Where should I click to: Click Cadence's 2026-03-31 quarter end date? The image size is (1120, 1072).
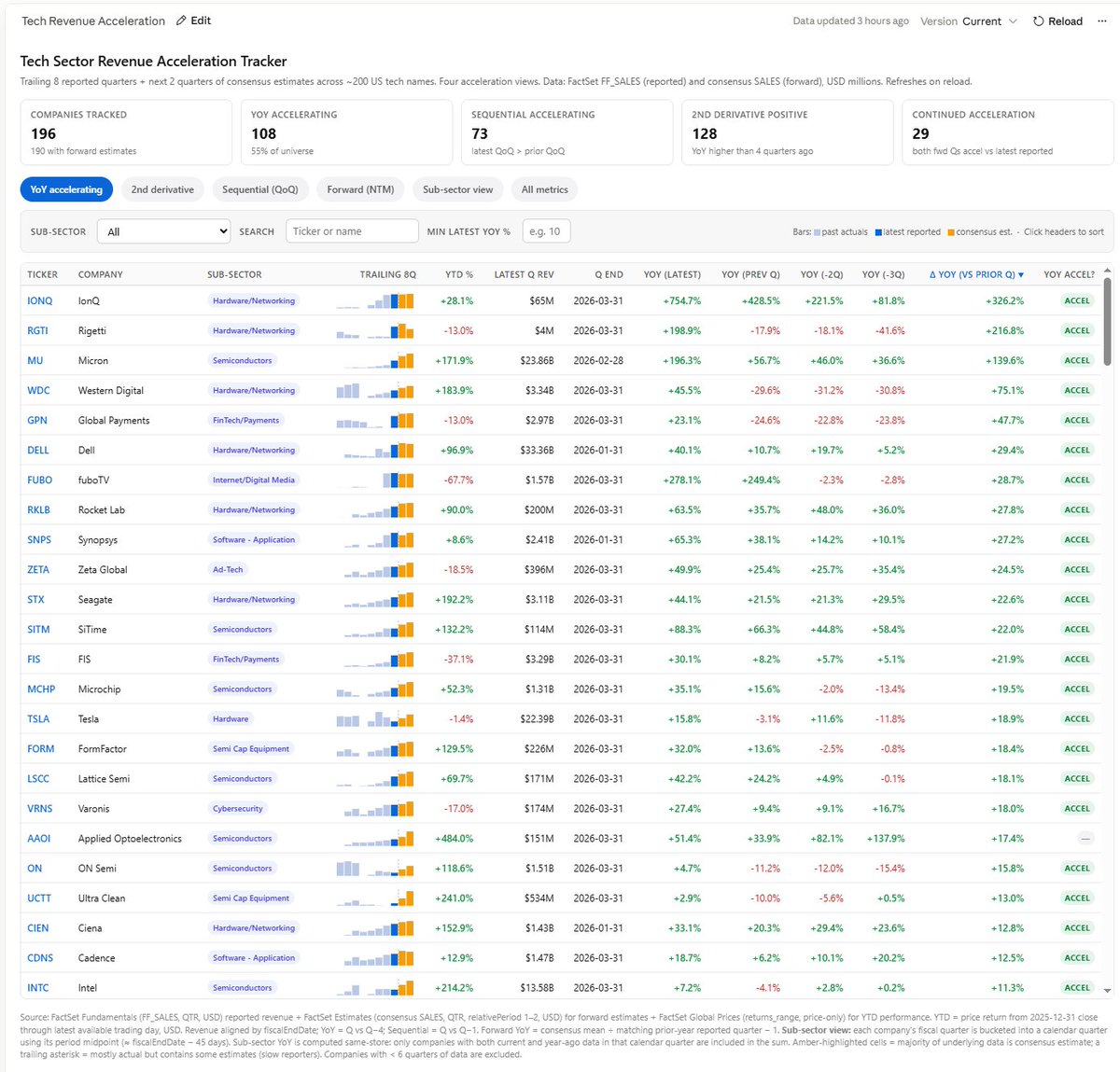[598, 957]
